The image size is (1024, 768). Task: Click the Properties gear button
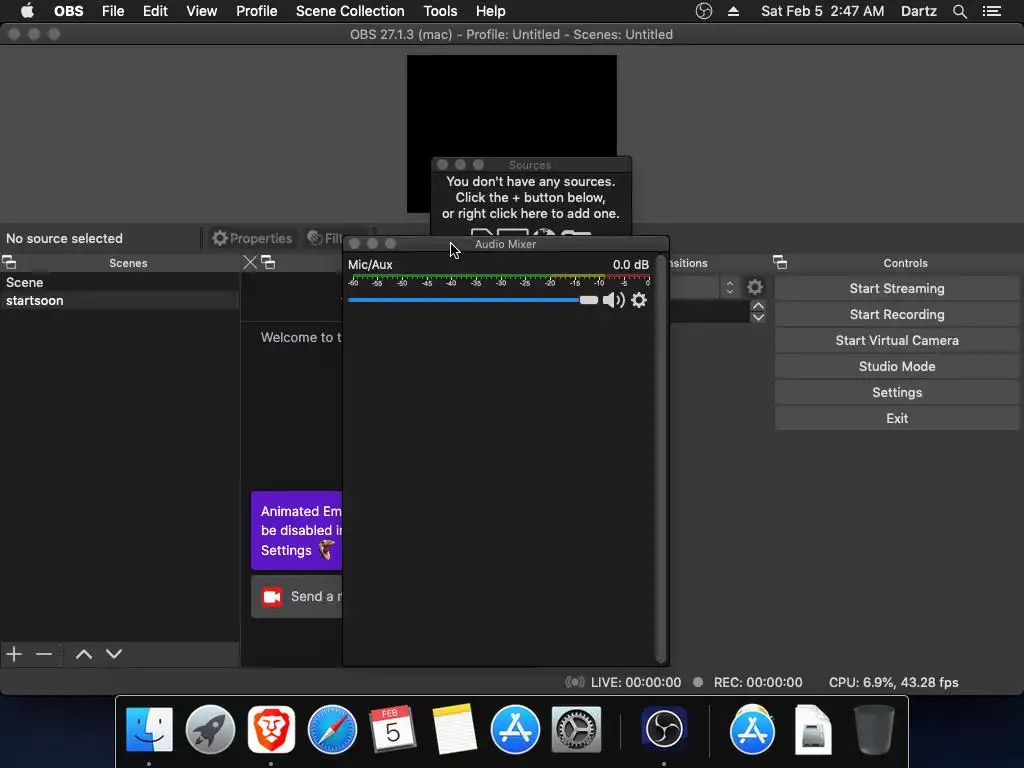[x=252, y=238]
